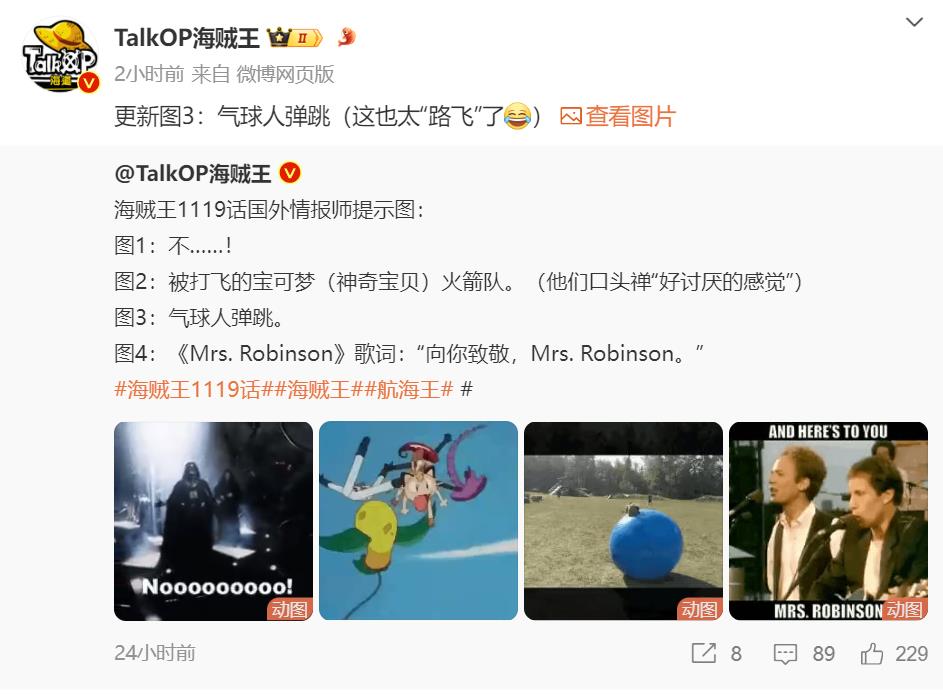Open the Team Rocket blasting off thumbnail

(x=419, y=521)
